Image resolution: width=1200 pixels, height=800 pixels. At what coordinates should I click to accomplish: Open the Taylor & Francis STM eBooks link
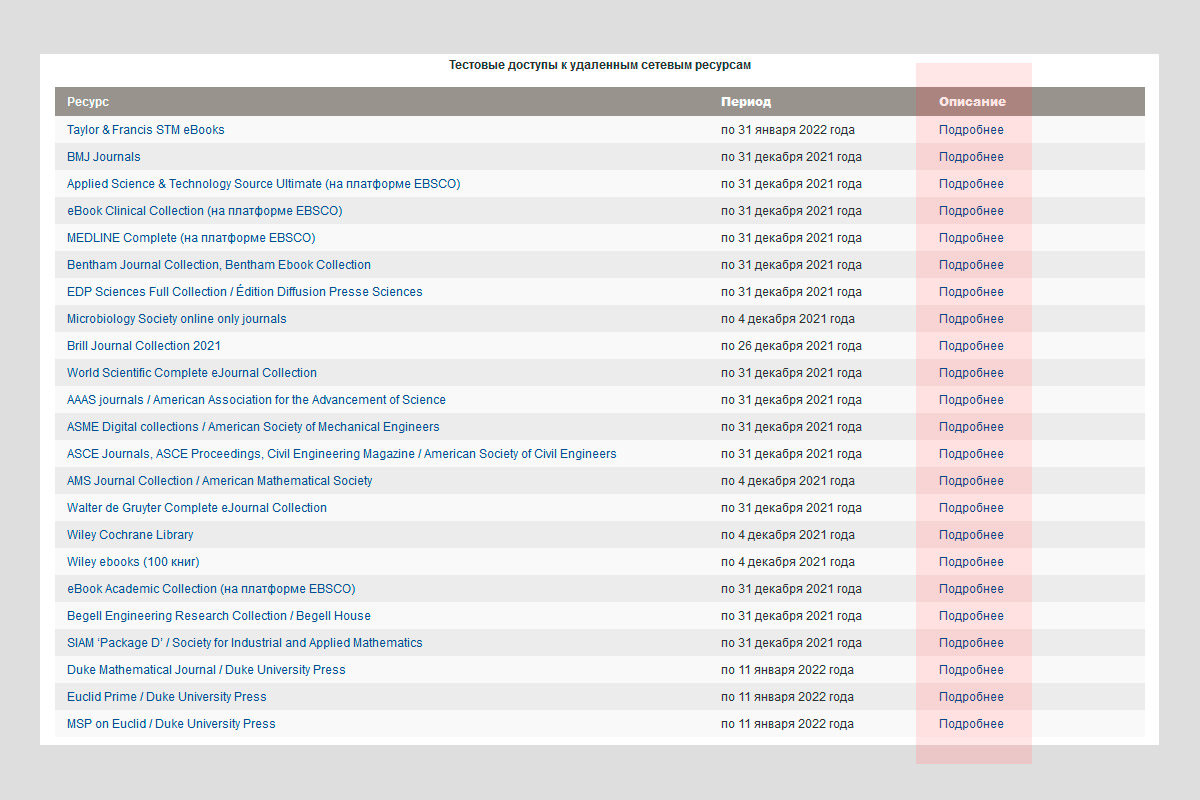click(145, 130)
